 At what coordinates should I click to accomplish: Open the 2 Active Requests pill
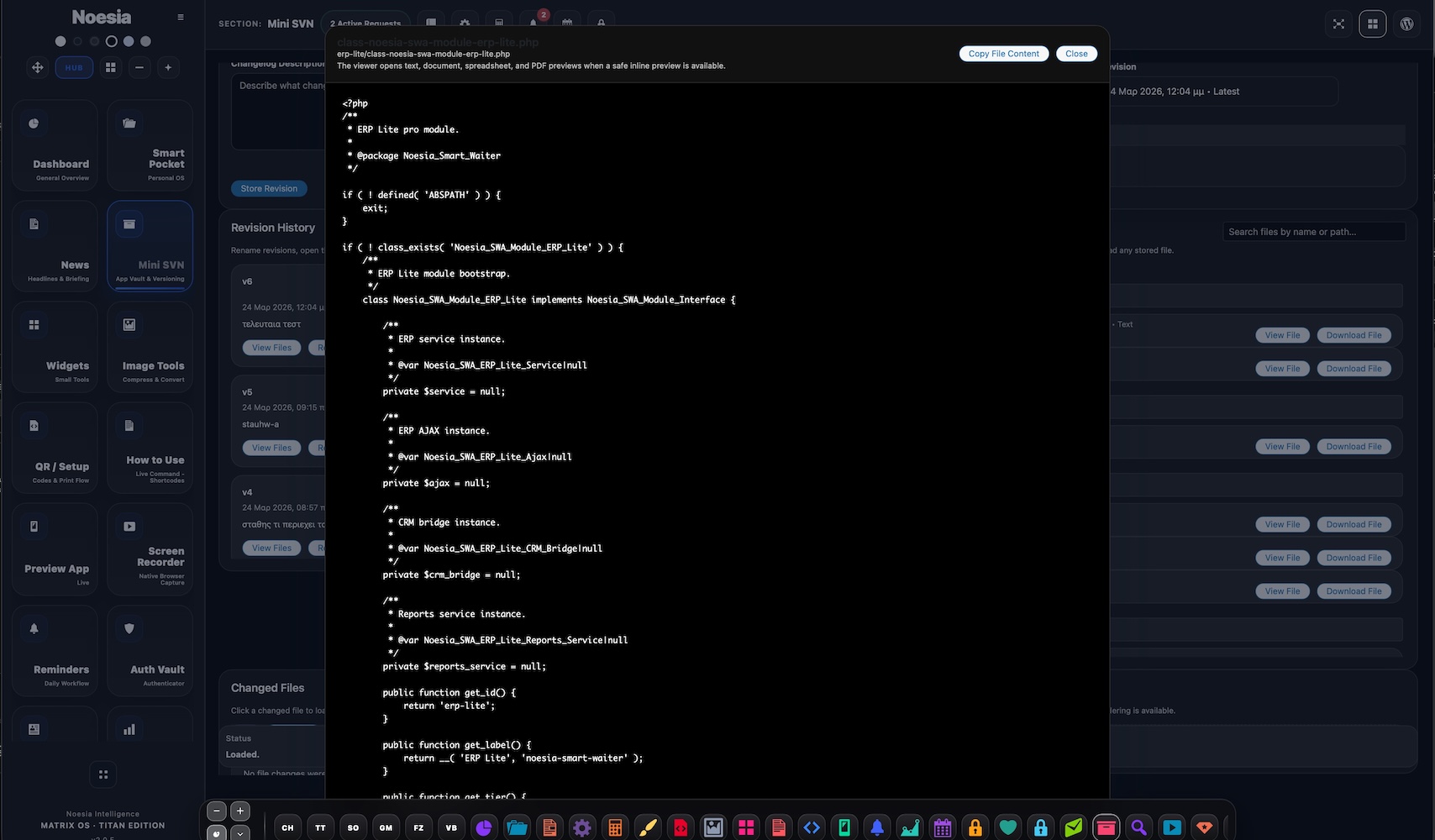pyautogui.click(x=365, y=23)
